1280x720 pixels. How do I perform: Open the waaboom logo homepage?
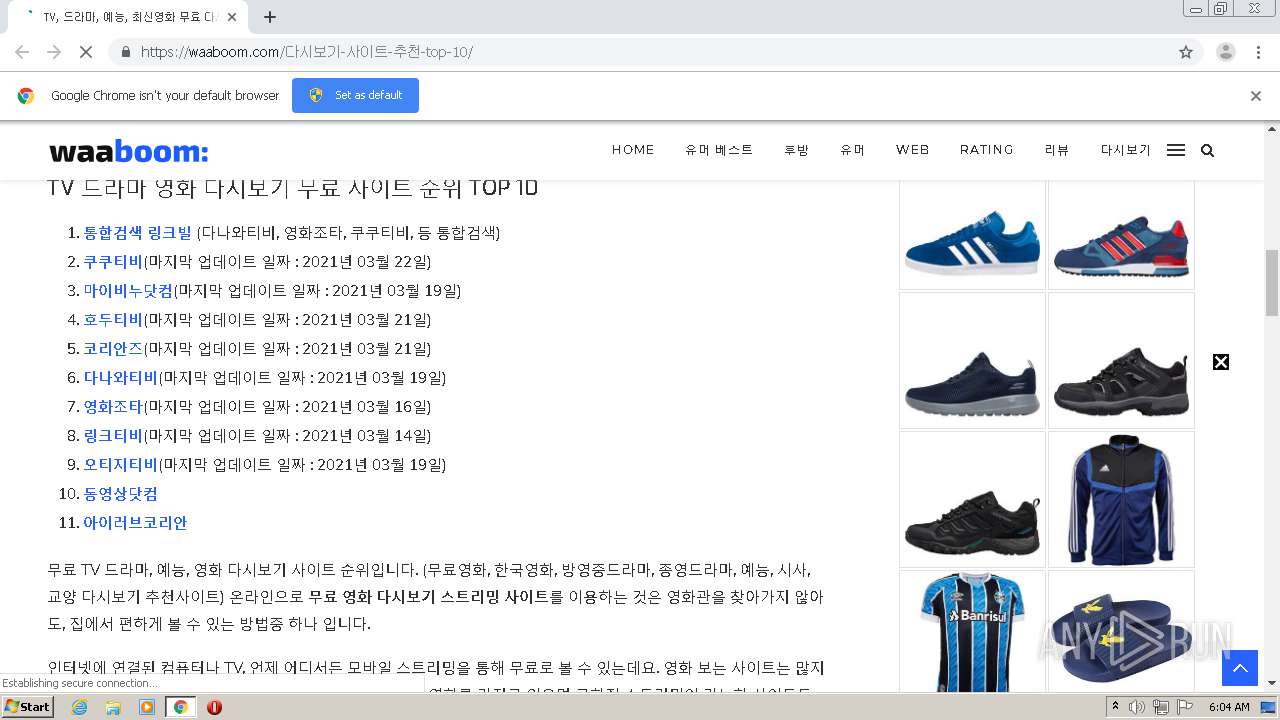tap(129, 151)
